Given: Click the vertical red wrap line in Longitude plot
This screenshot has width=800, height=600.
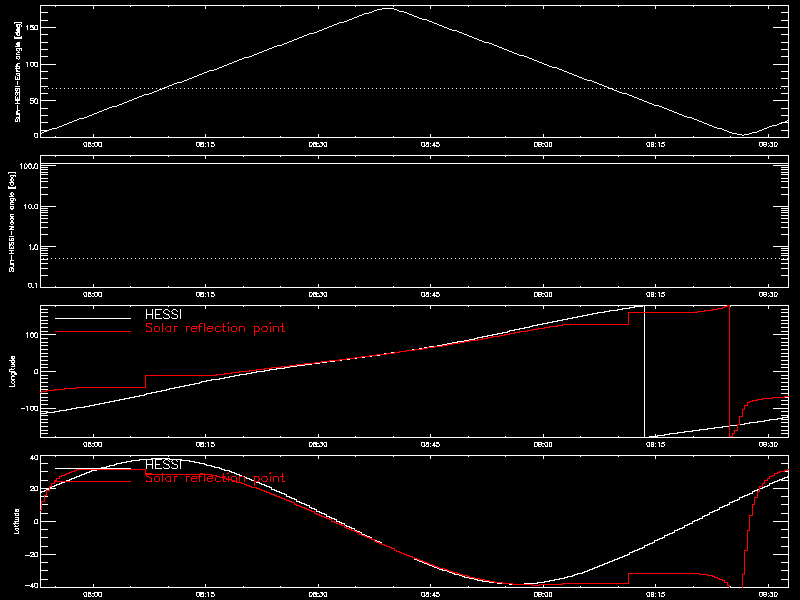Looking at the screenshot, I should click(730, 371).
